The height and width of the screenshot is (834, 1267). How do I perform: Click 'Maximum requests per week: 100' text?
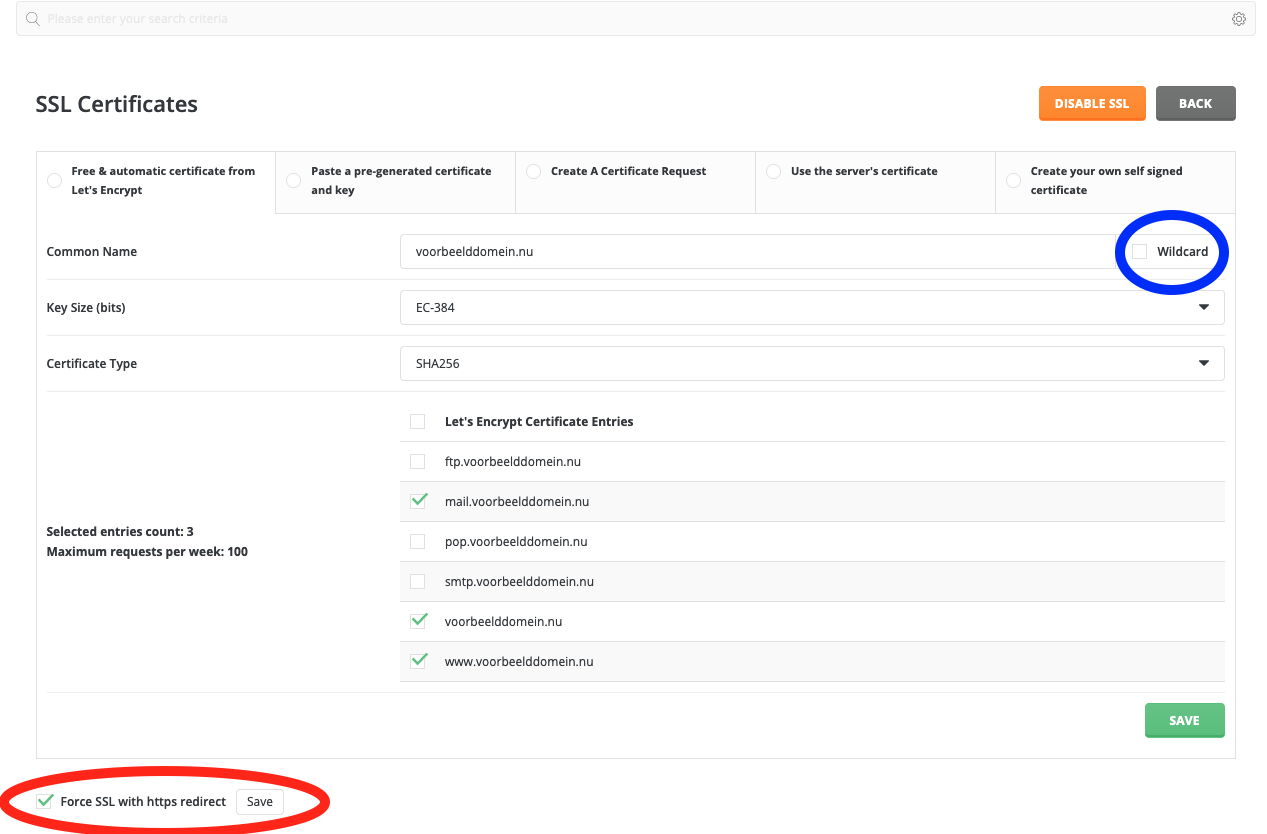pyautogui.click(x=147, y=552)
